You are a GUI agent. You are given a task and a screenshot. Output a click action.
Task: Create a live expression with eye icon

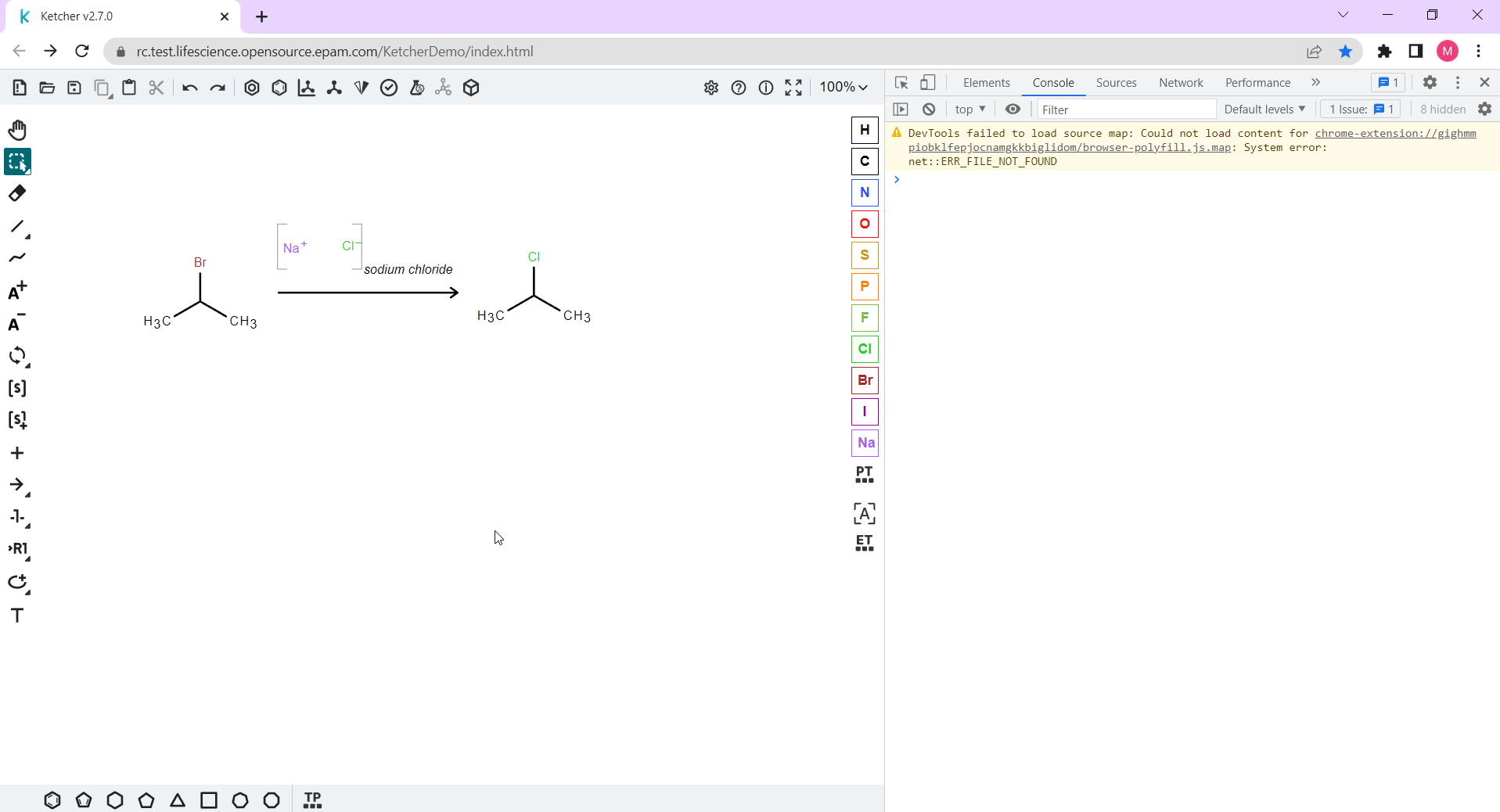pyautogui.click(x=1013, y=109)
